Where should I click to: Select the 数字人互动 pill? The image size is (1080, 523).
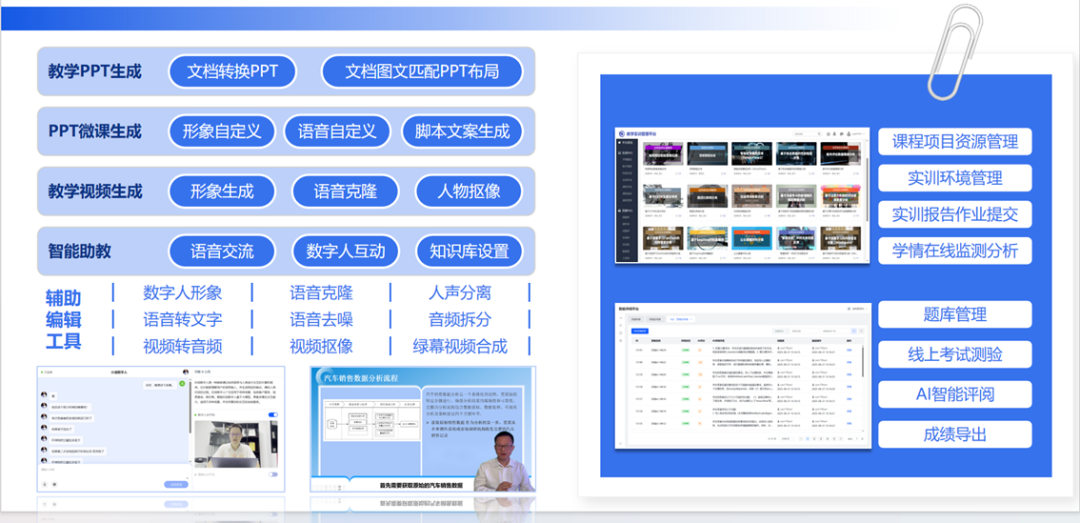tap(345, 251)
